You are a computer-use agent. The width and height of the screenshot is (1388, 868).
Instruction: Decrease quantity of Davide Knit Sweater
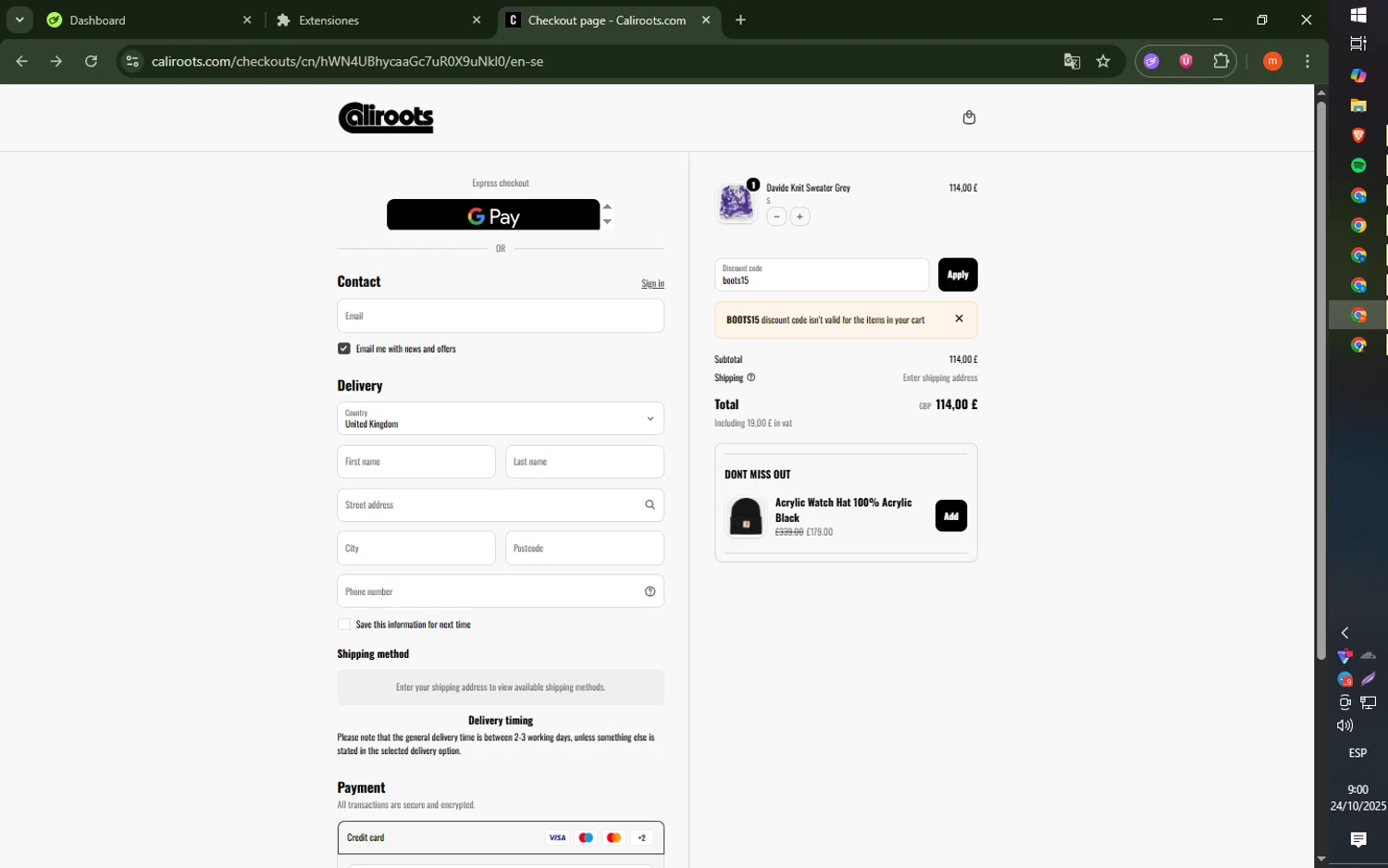777,217
